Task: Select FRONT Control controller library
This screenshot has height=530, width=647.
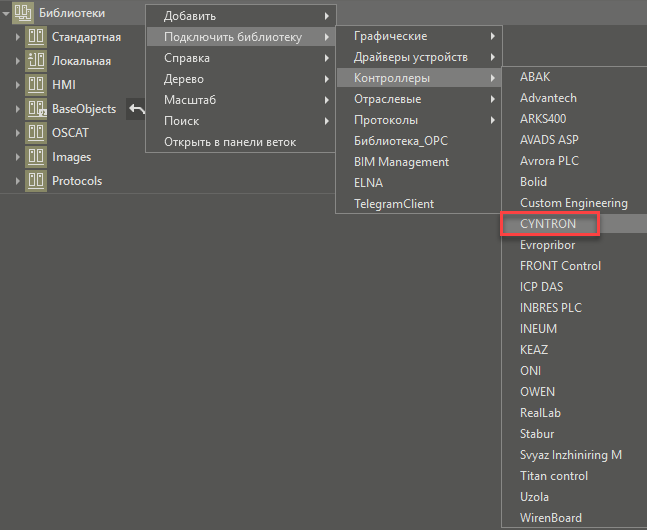Action: point(574,266)
